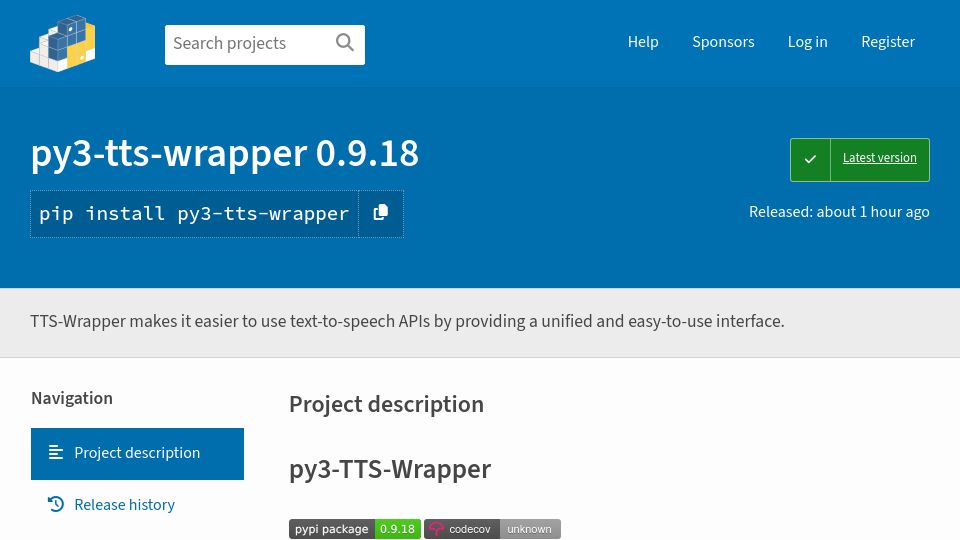Viewport: 960px width, 540px height.
Task: Click the green checkmark icon
Action: (x=810, y=159)
